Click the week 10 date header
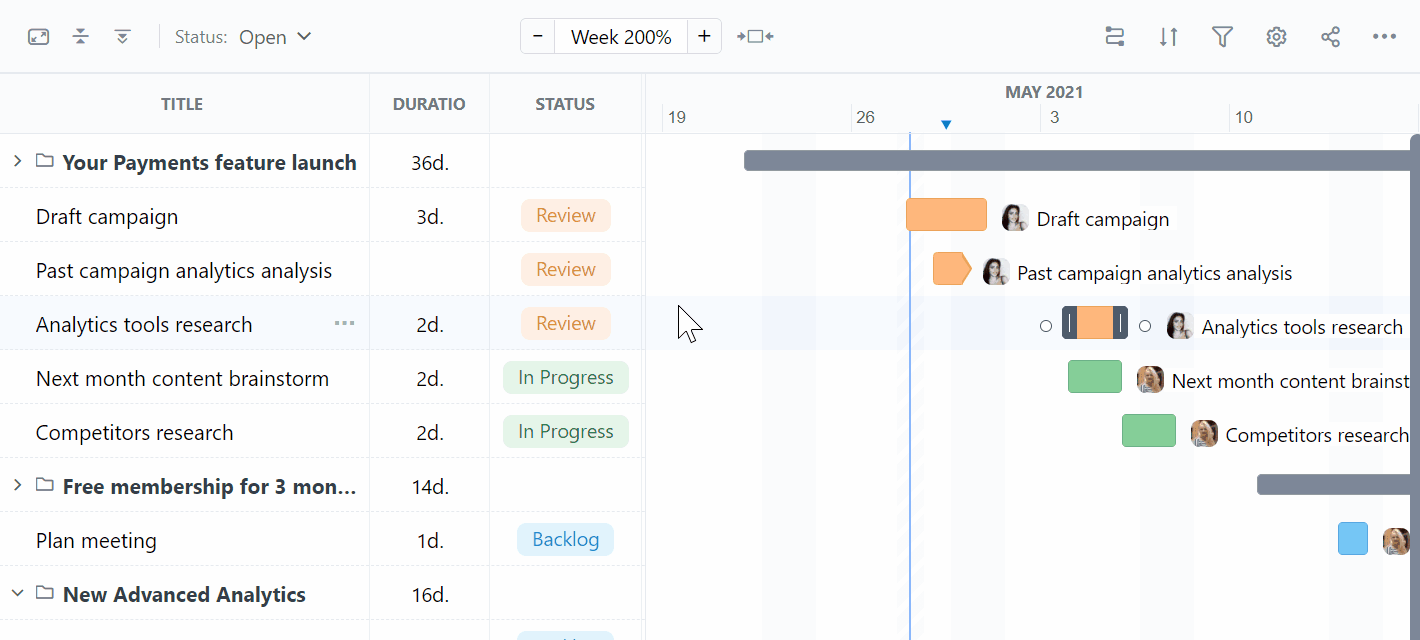Image resolution: width=1420 pixels, height=640 pixels. coord(1243,118)
